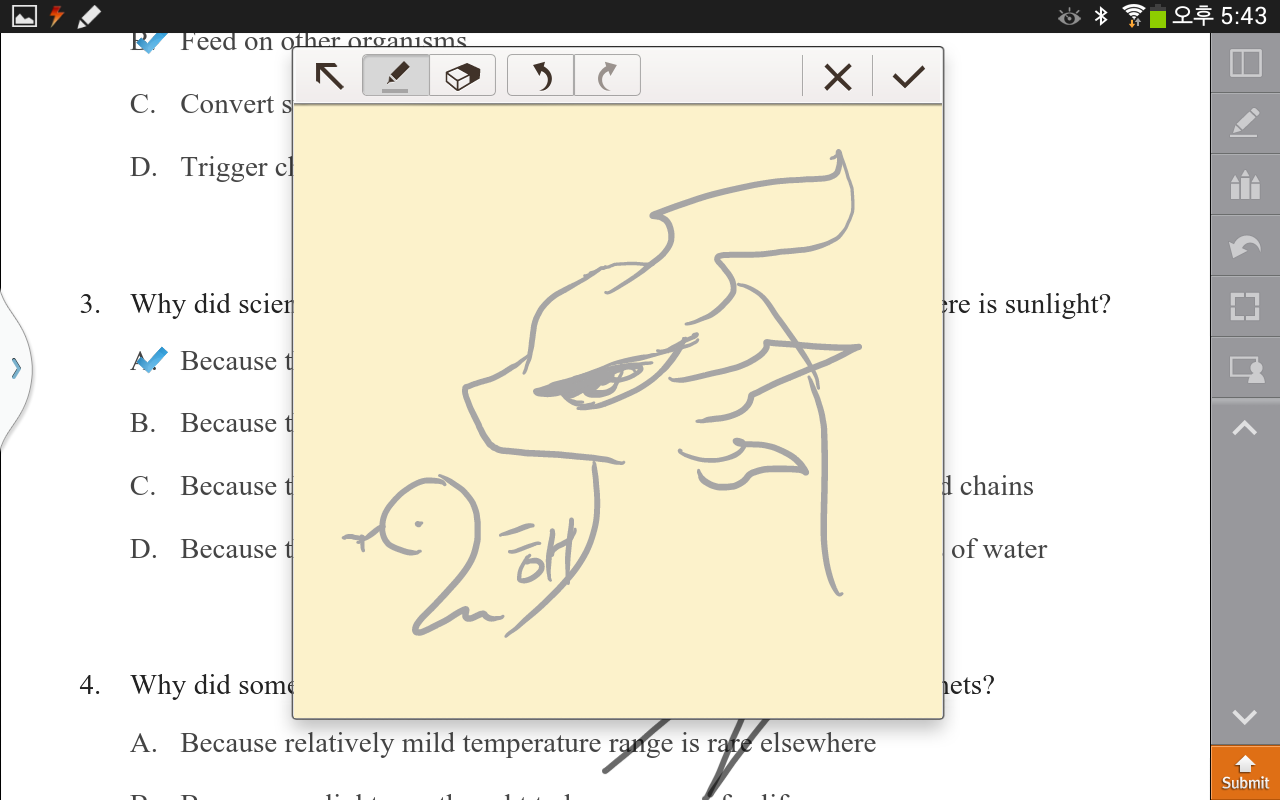Select the eraser tool in memo toolbar

click(462, 76)
